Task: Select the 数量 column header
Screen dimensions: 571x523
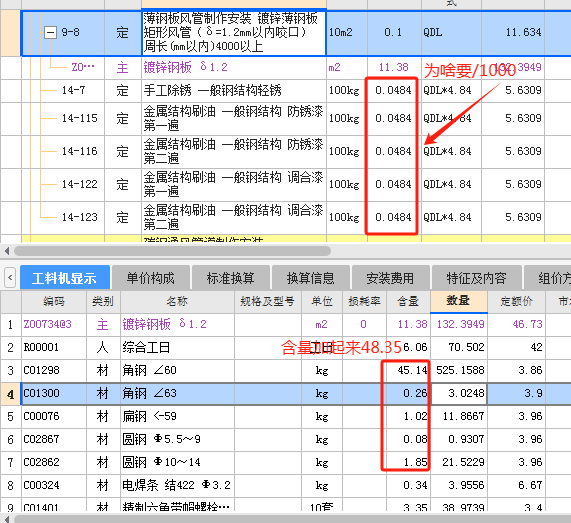Action: pyautogui.click(x=458, y=301)
